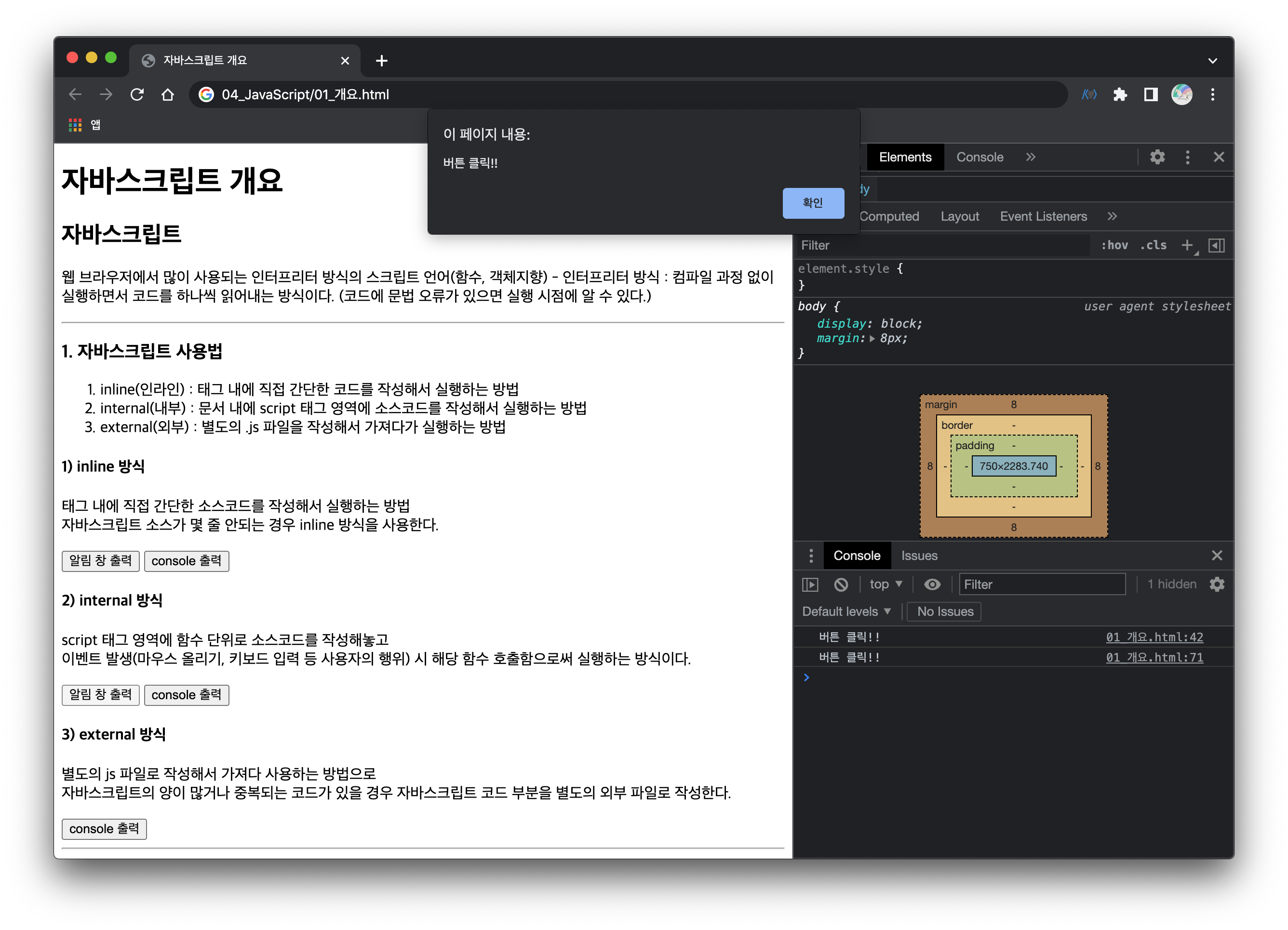Open DevTools settings gear icon
1288x930 pixels.
pos(1157,157)
